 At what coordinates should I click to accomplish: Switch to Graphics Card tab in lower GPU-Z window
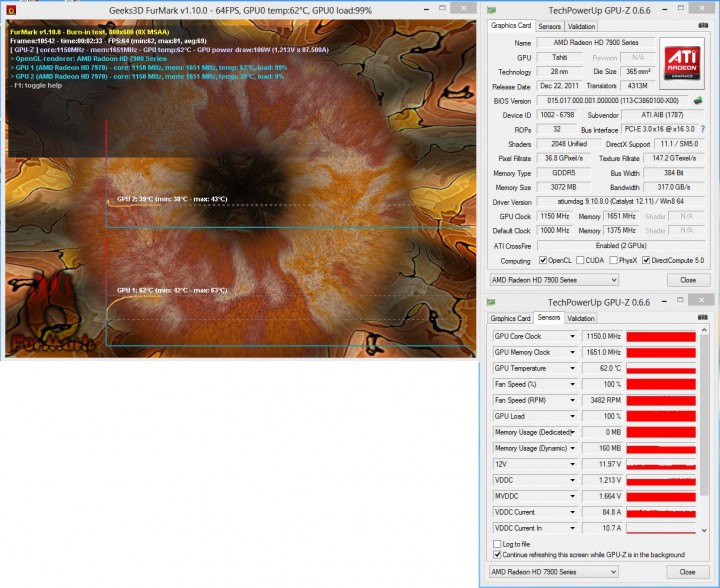510,318
